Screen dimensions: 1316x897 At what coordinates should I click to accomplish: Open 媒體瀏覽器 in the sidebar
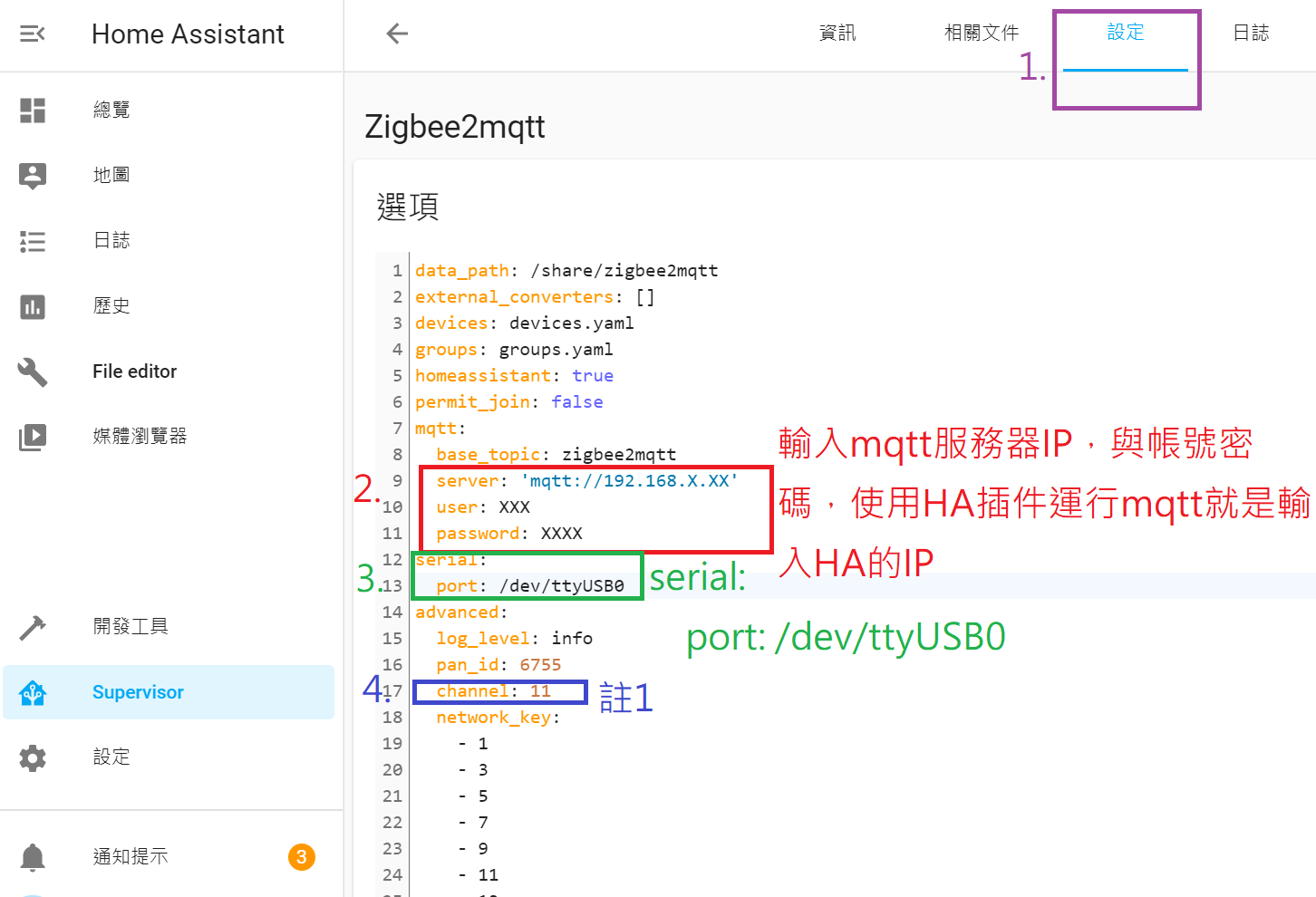(x=140, y=437)
